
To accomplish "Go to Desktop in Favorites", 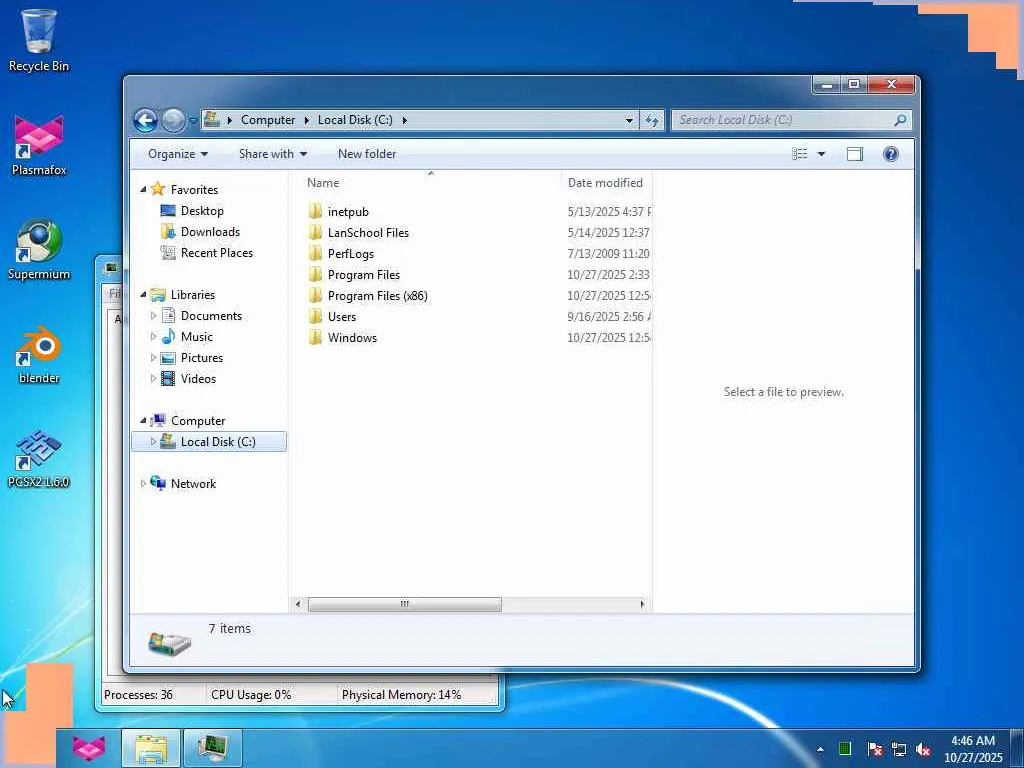I will pyautogui.click(x=192, y=210).
